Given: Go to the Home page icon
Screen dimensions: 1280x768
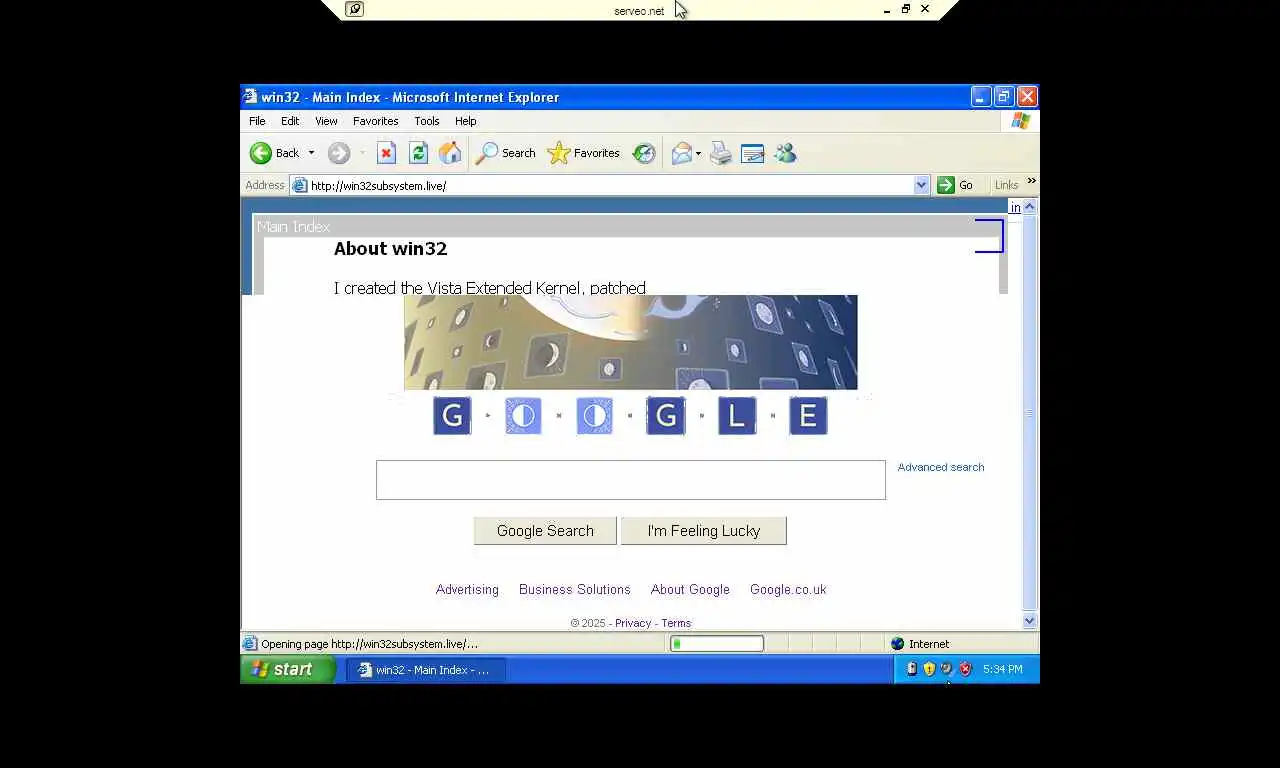Looking at the screenshot, I should click(x=450, y=153).
